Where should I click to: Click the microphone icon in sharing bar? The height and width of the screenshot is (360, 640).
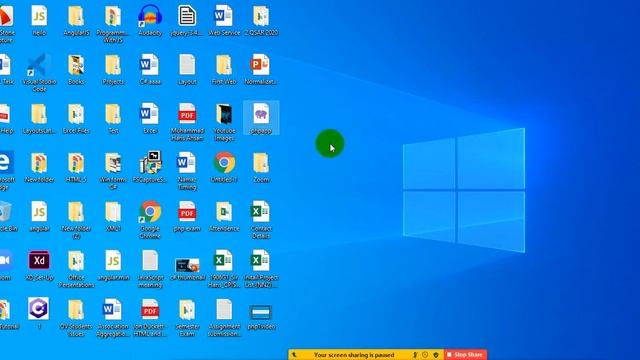tap(415, 355)
